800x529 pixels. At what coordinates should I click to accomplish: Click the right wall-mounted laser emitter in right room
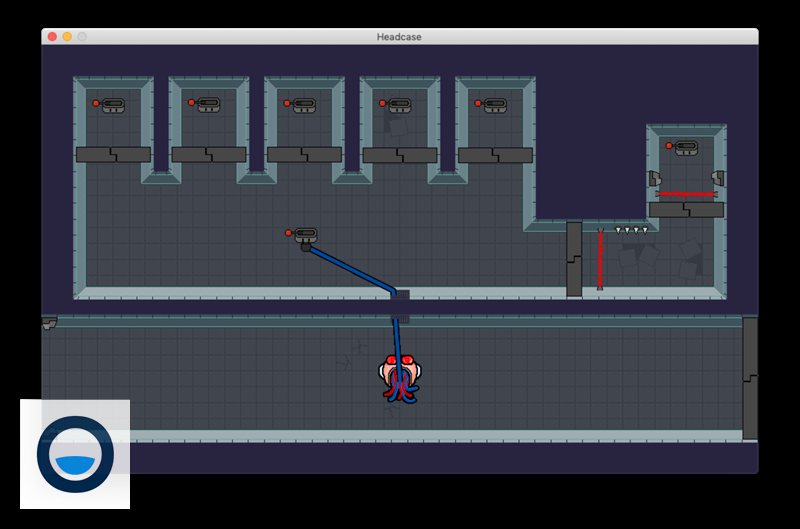pos(718,179)
